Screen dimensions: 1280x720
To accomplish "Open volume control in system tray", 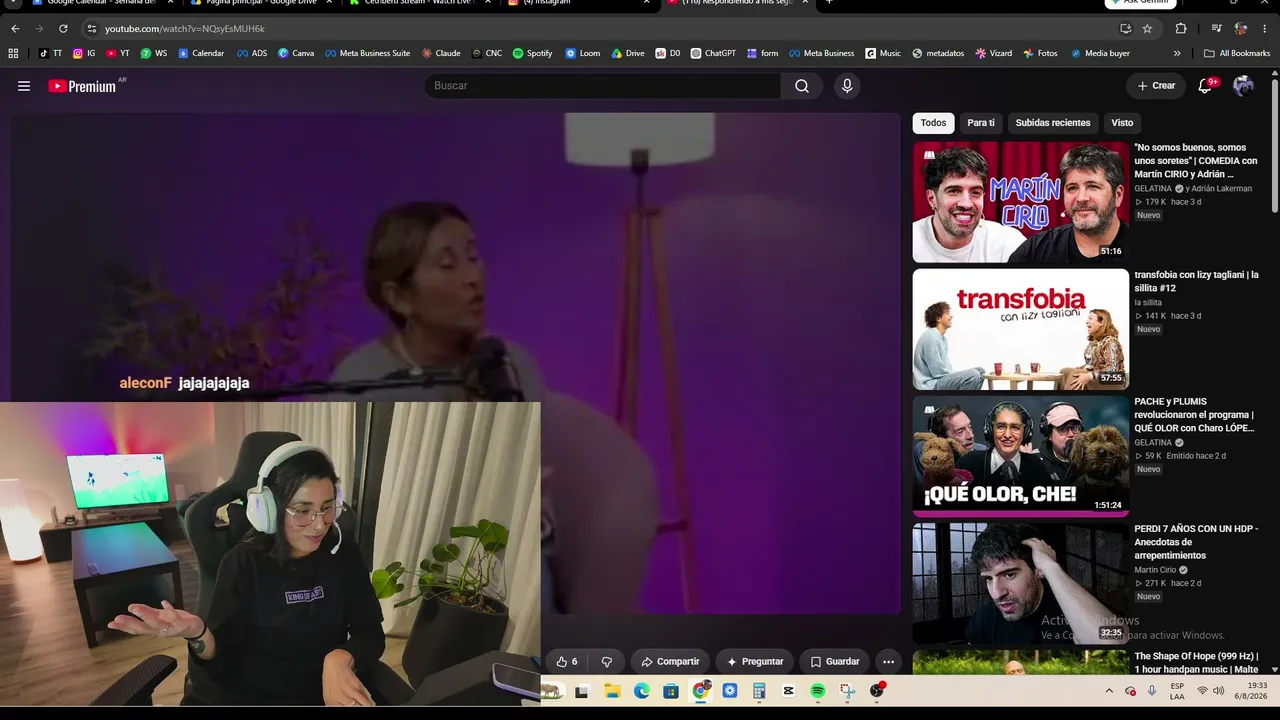I will 1218,691.
